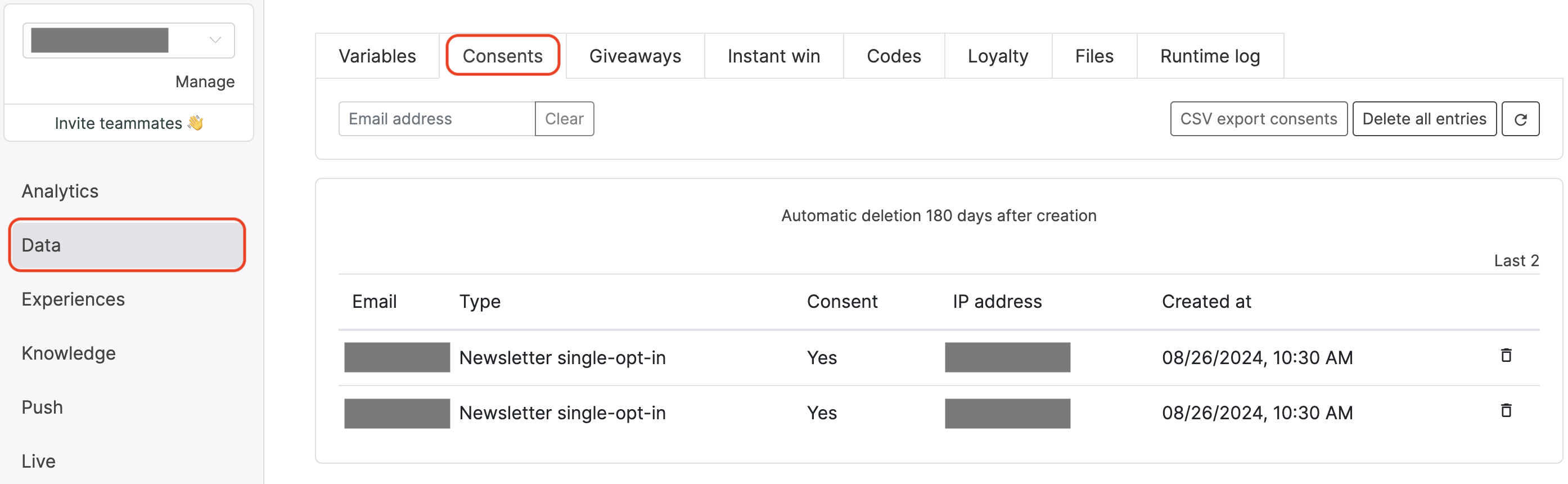Switch to the Instant win tab

pos(773,55)
